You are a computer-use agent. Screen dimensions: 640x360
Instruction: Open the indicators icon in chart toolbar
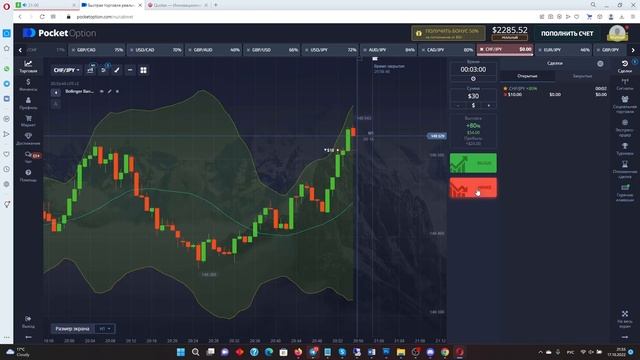pos(104,70)
